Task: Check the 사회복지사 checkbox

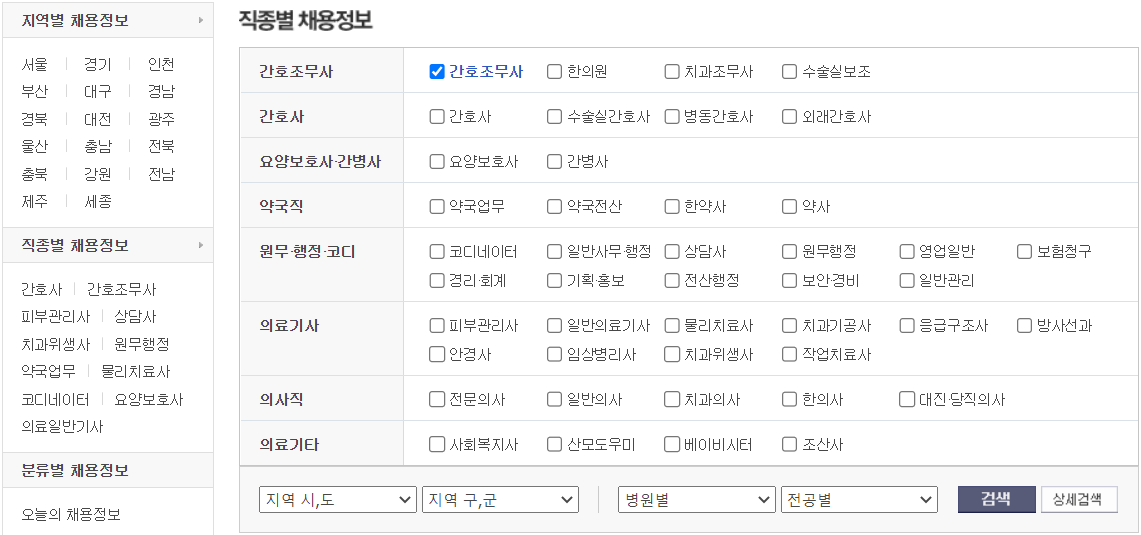Action: point(437,444)
